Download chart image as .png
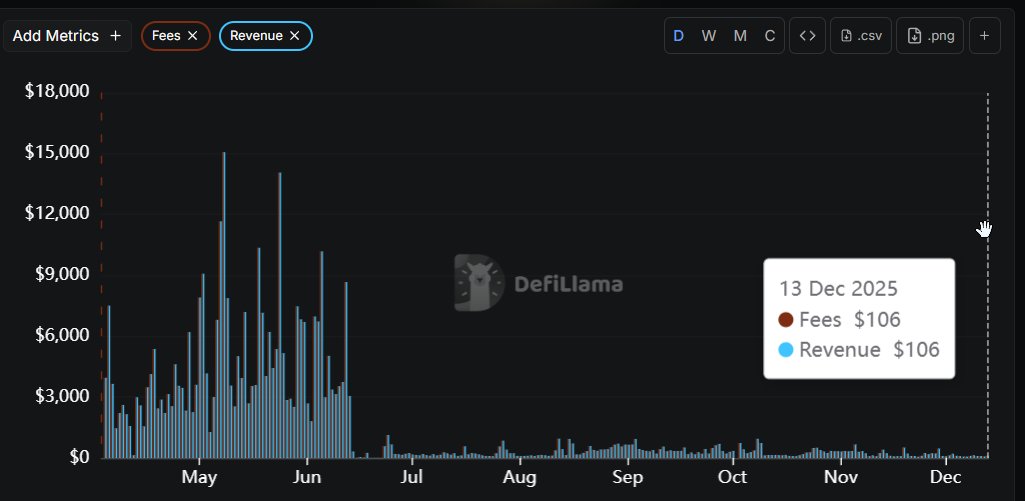 coord(929,36)
